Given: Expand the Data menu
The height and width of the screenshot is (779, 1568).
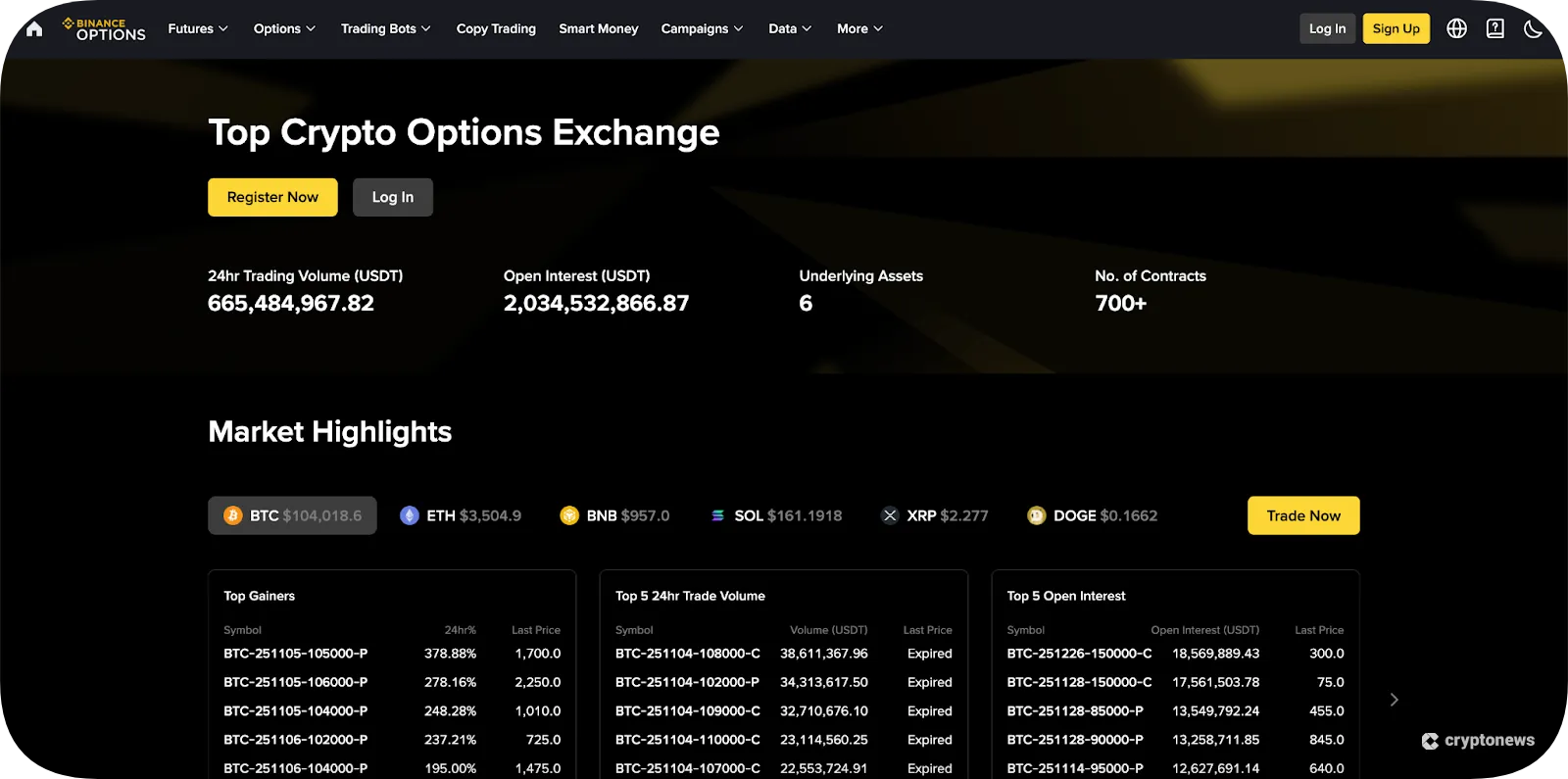Looking at the screenshot, I should (790, 28).
